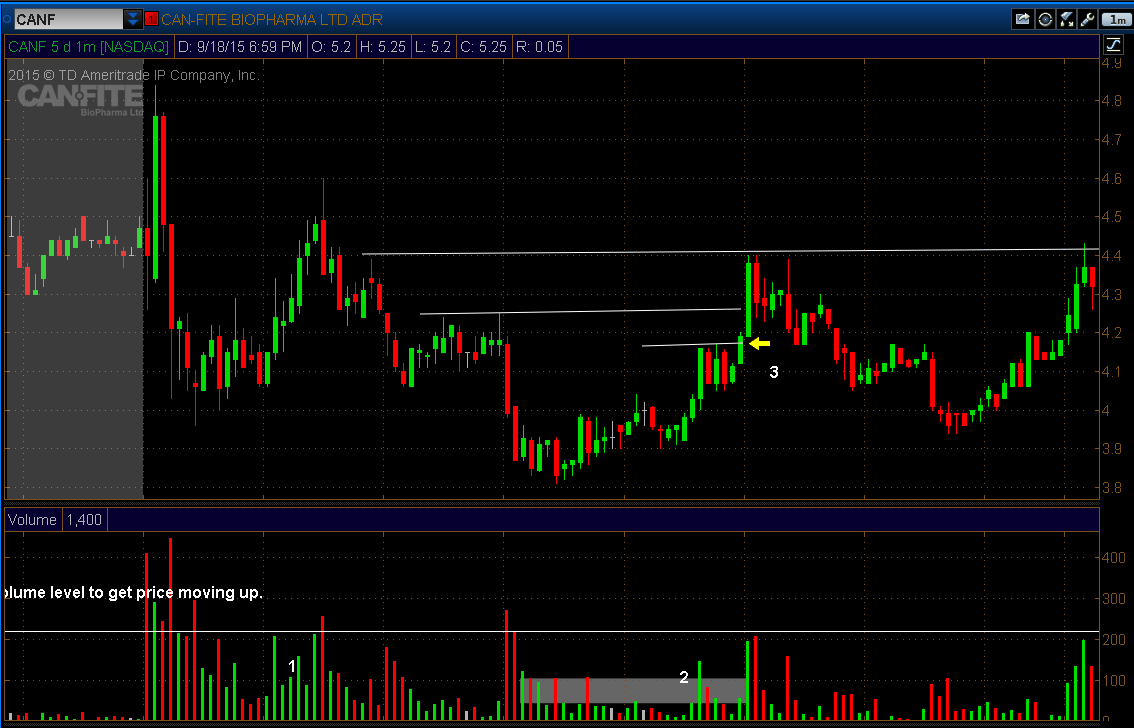
Task: Click the blue circle symbol link icon
Action: point(7,20)
